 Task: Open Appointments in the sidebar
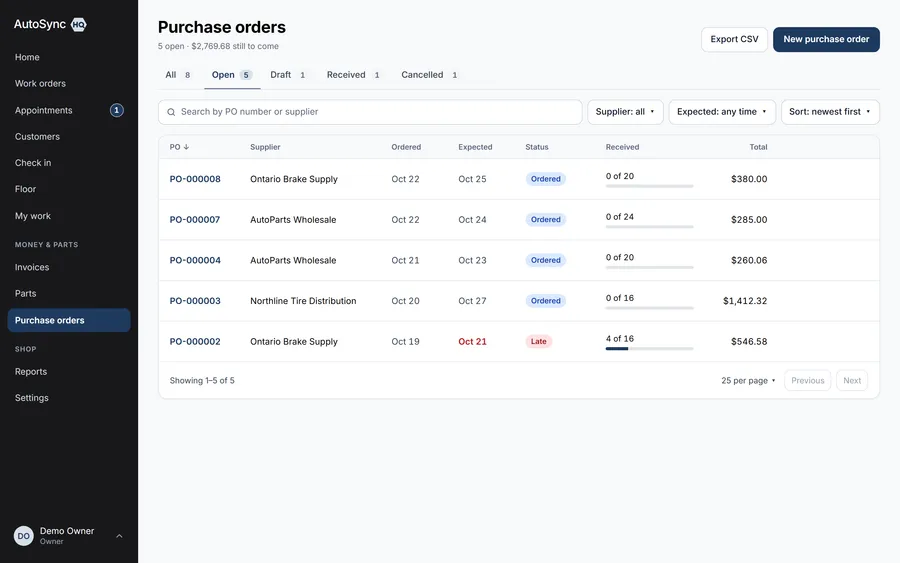pyautogui.click(x=69, y=110)
